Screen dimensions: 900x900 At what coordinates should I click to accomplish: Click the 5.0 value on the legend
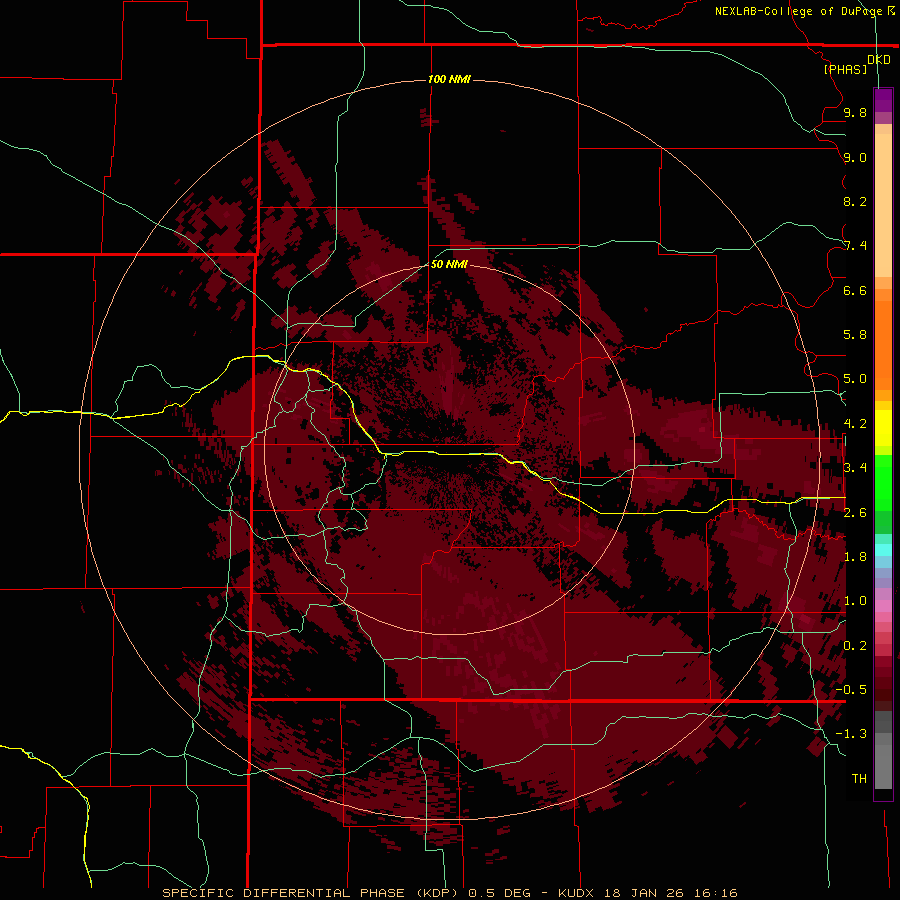tap(855, 379)
